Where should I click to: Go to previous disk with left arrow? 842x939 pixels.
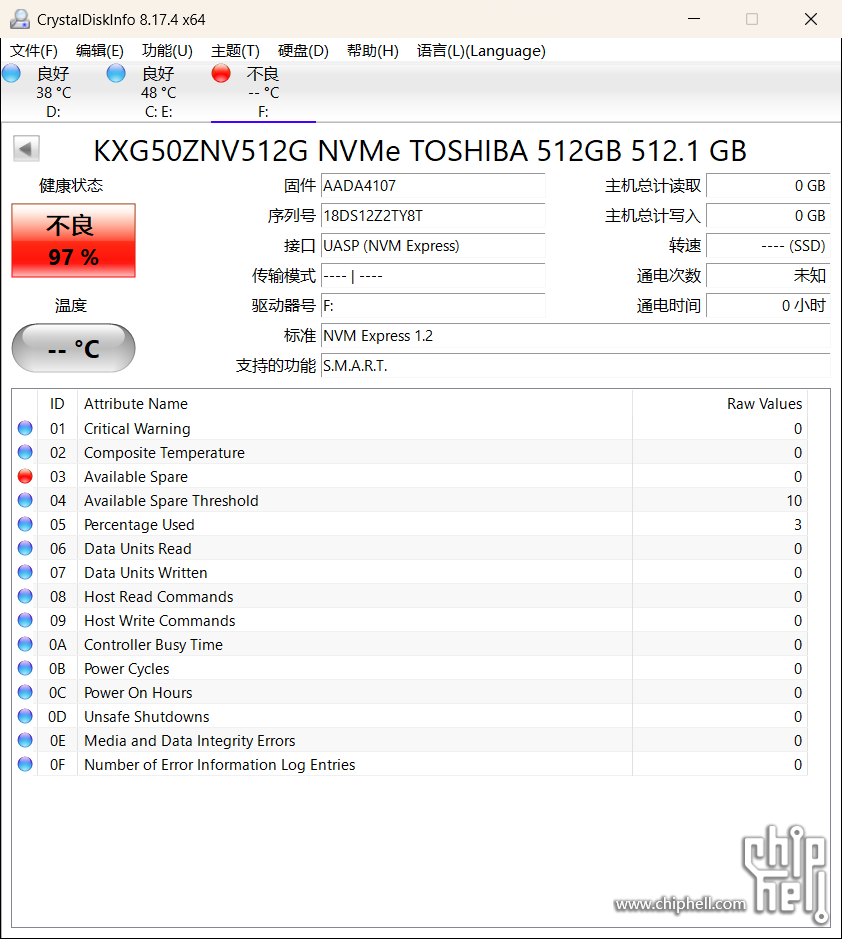point(26,149)
